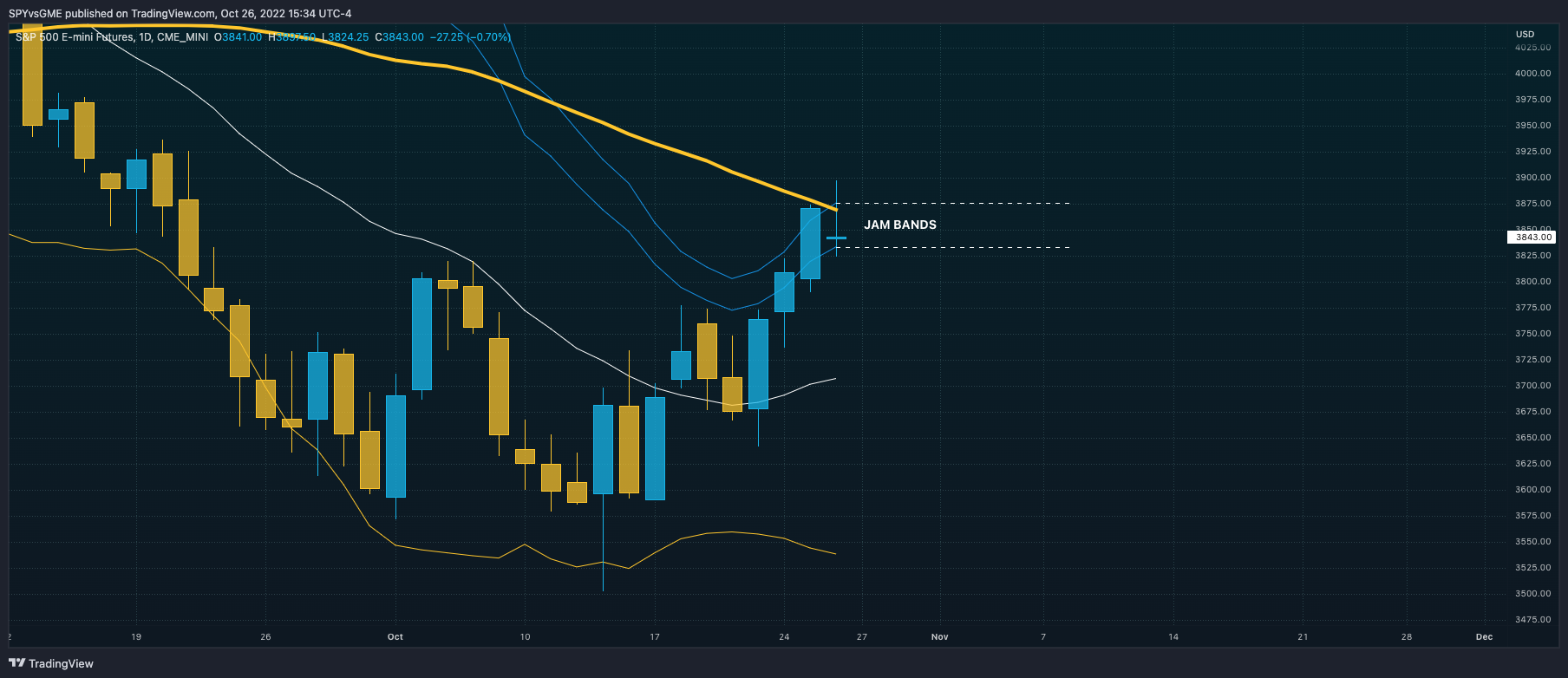Click date 28 on the time axis
This screenshot has height=678, width=1568.
click(1407, 637)
